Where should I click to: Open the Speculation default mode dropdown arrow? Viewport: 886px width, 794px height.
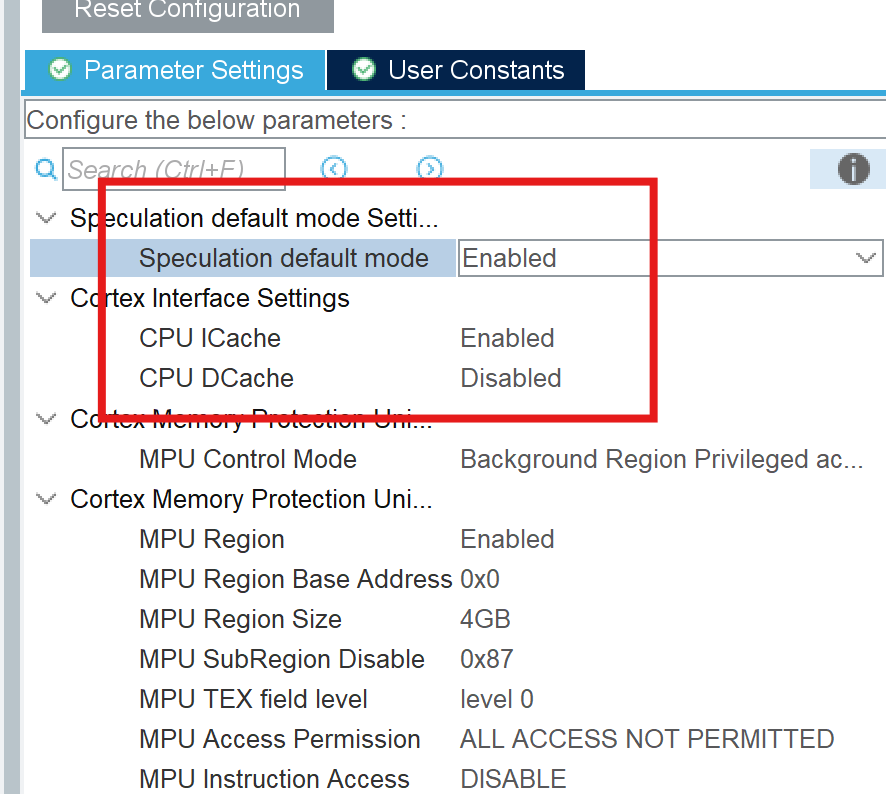click(x=865, y=258)
